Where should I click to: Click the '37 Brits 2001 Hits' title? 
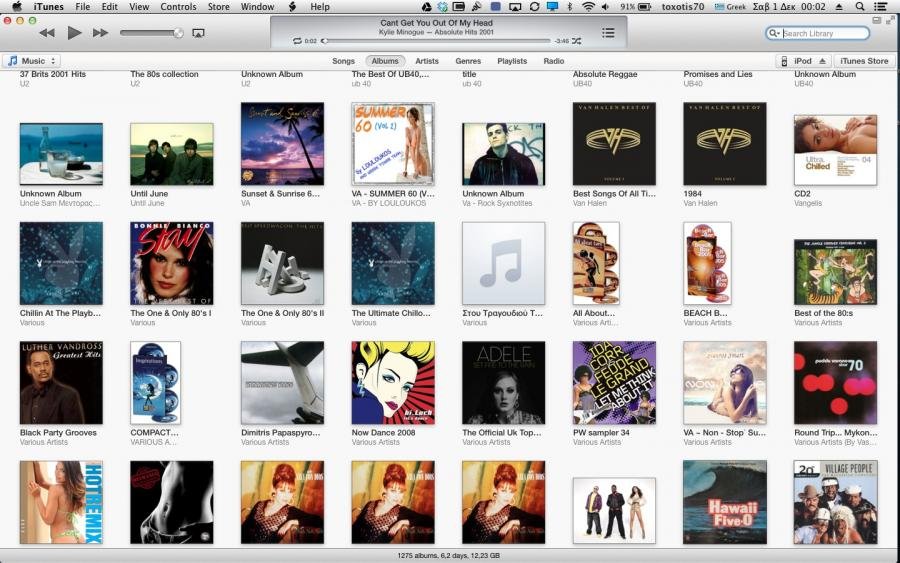click(x=53, y=74)
